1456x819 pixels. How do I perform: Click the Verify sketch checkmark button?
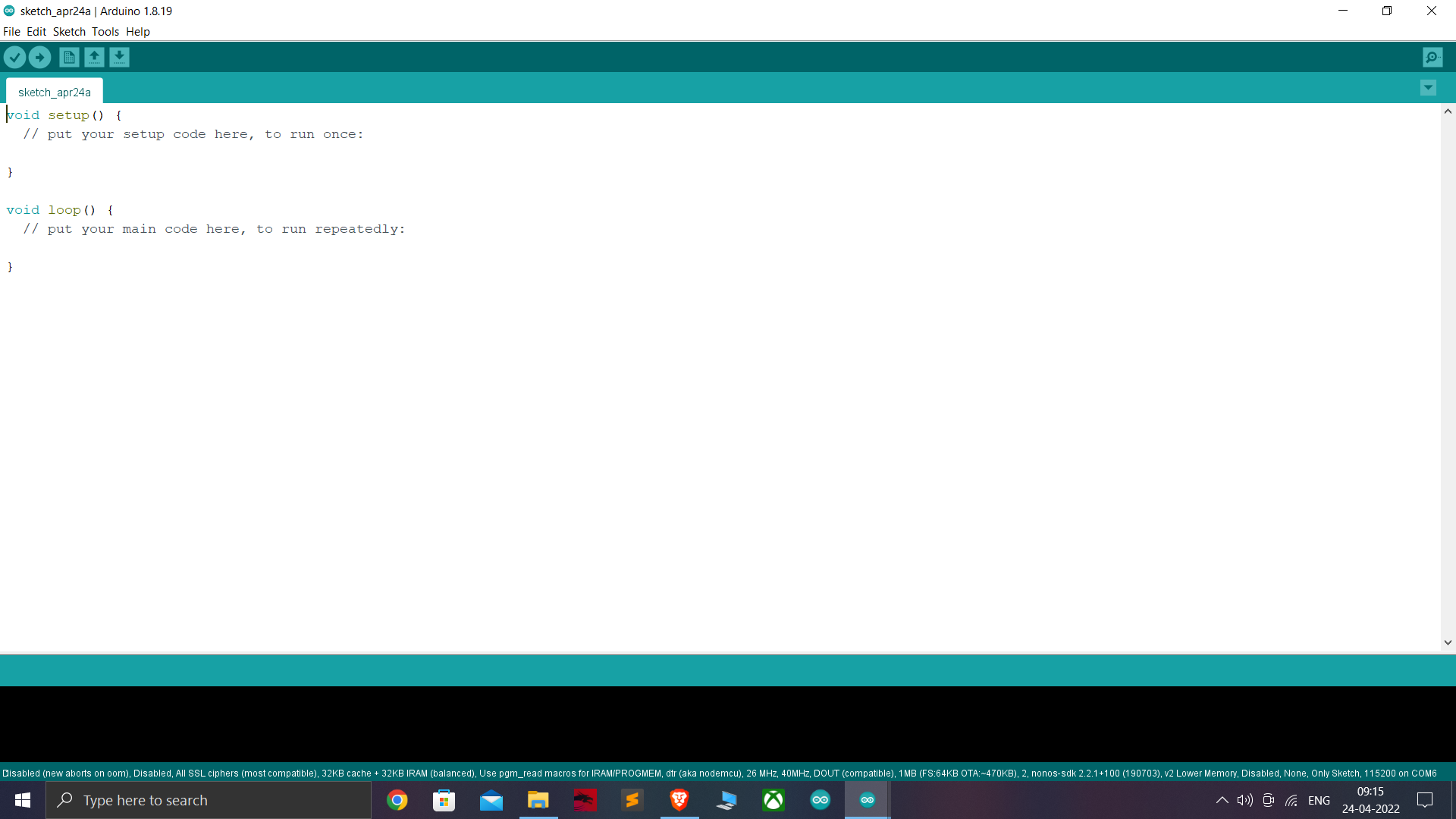point(14,57)
